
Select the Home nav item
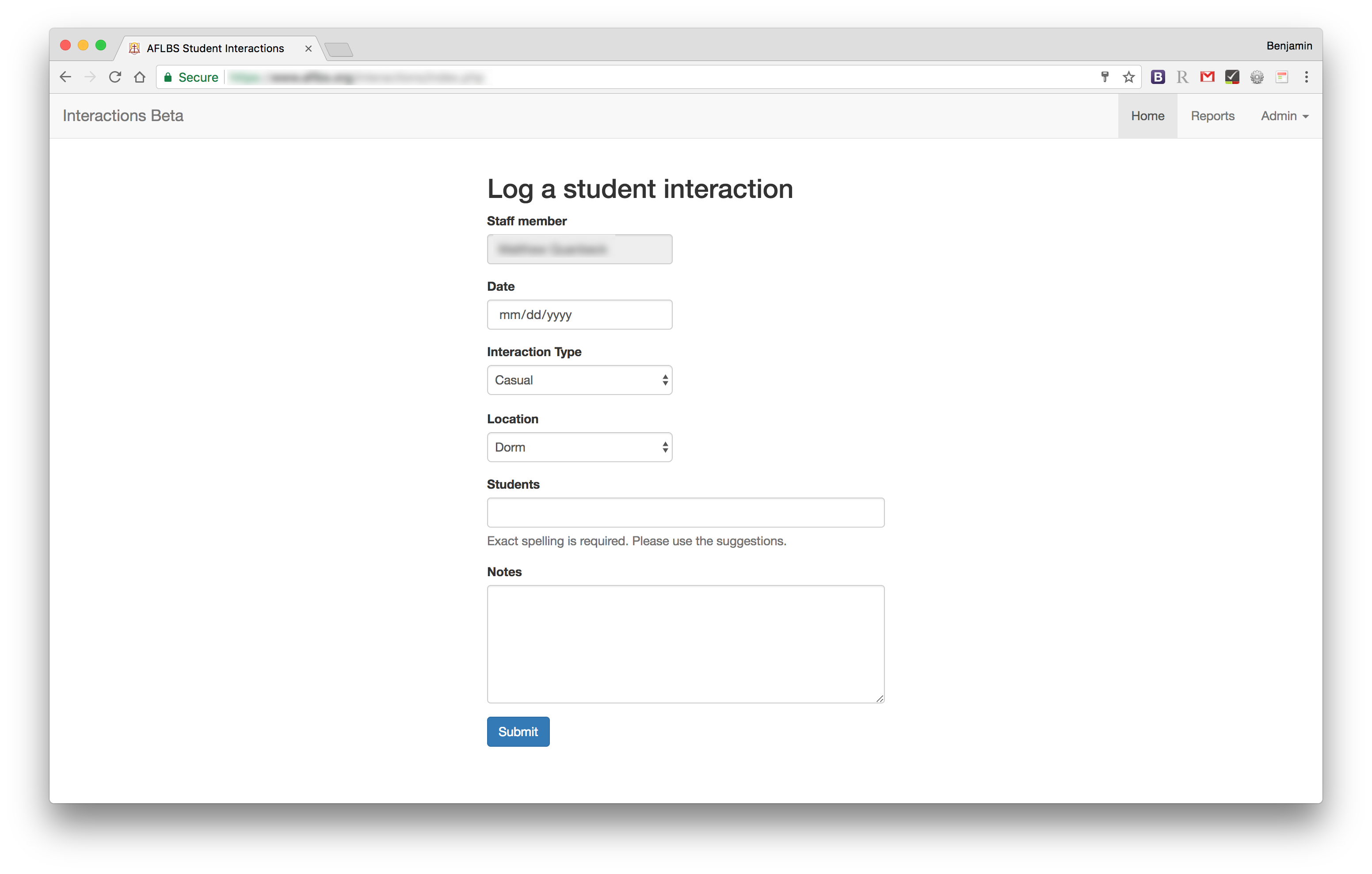[1147, 116]
